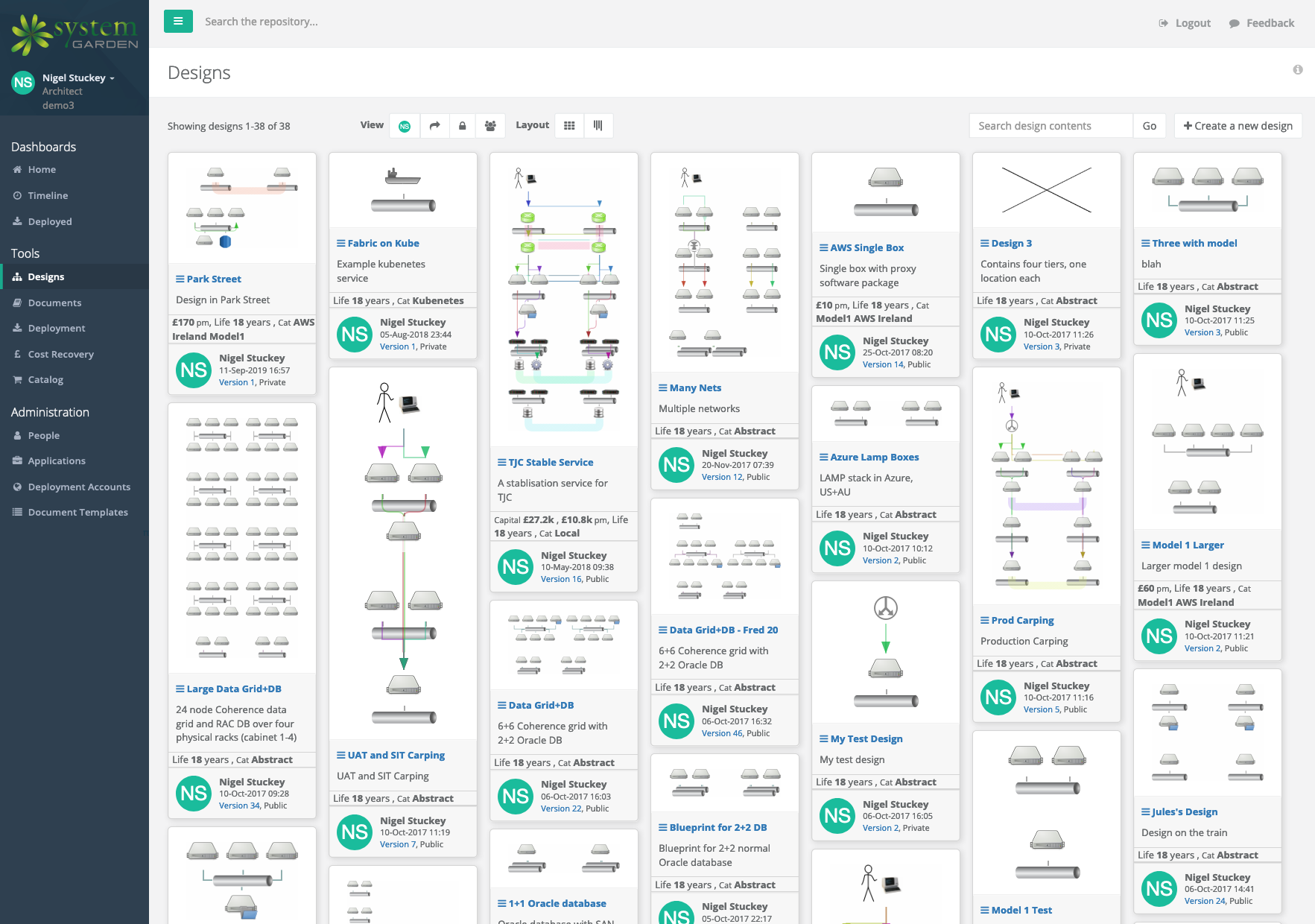Show designs shared with me via arrow icon
1315x924 pixels.
pos(435,126)
